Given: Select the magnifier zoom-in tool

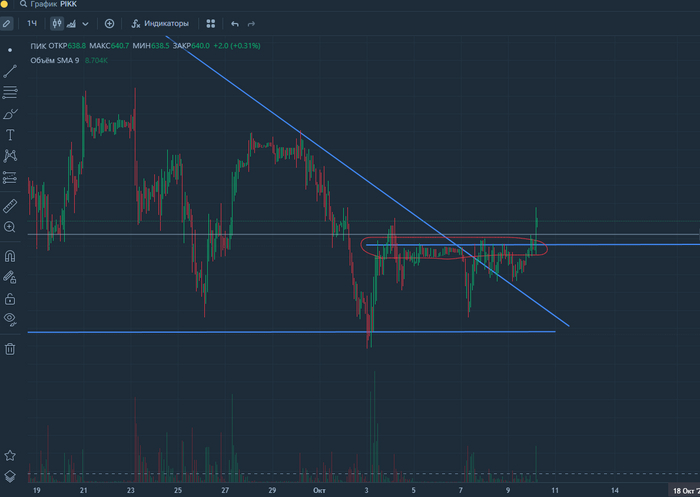Looking at the screenshot, I should click(10, 227).
